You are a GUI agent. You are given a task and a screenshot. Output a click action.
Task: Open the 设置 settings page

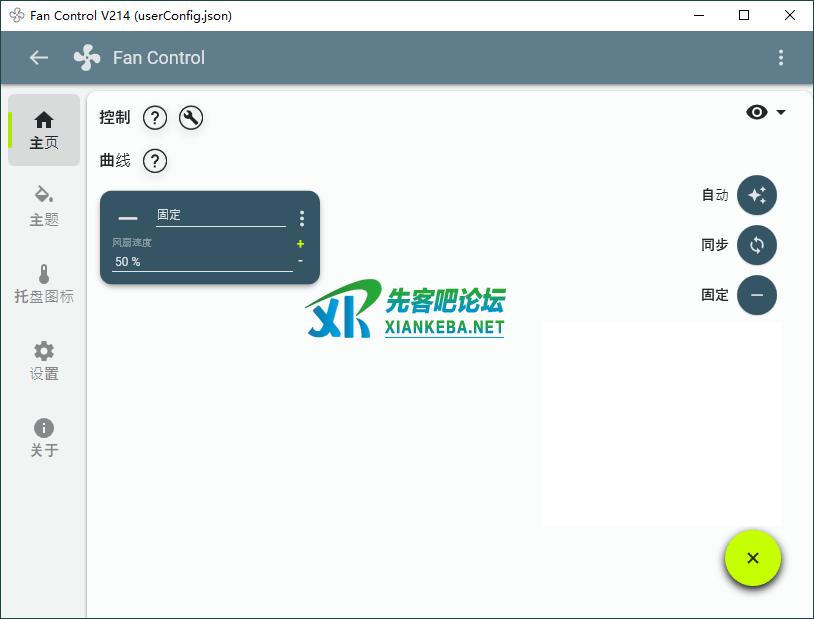point(44,360)
